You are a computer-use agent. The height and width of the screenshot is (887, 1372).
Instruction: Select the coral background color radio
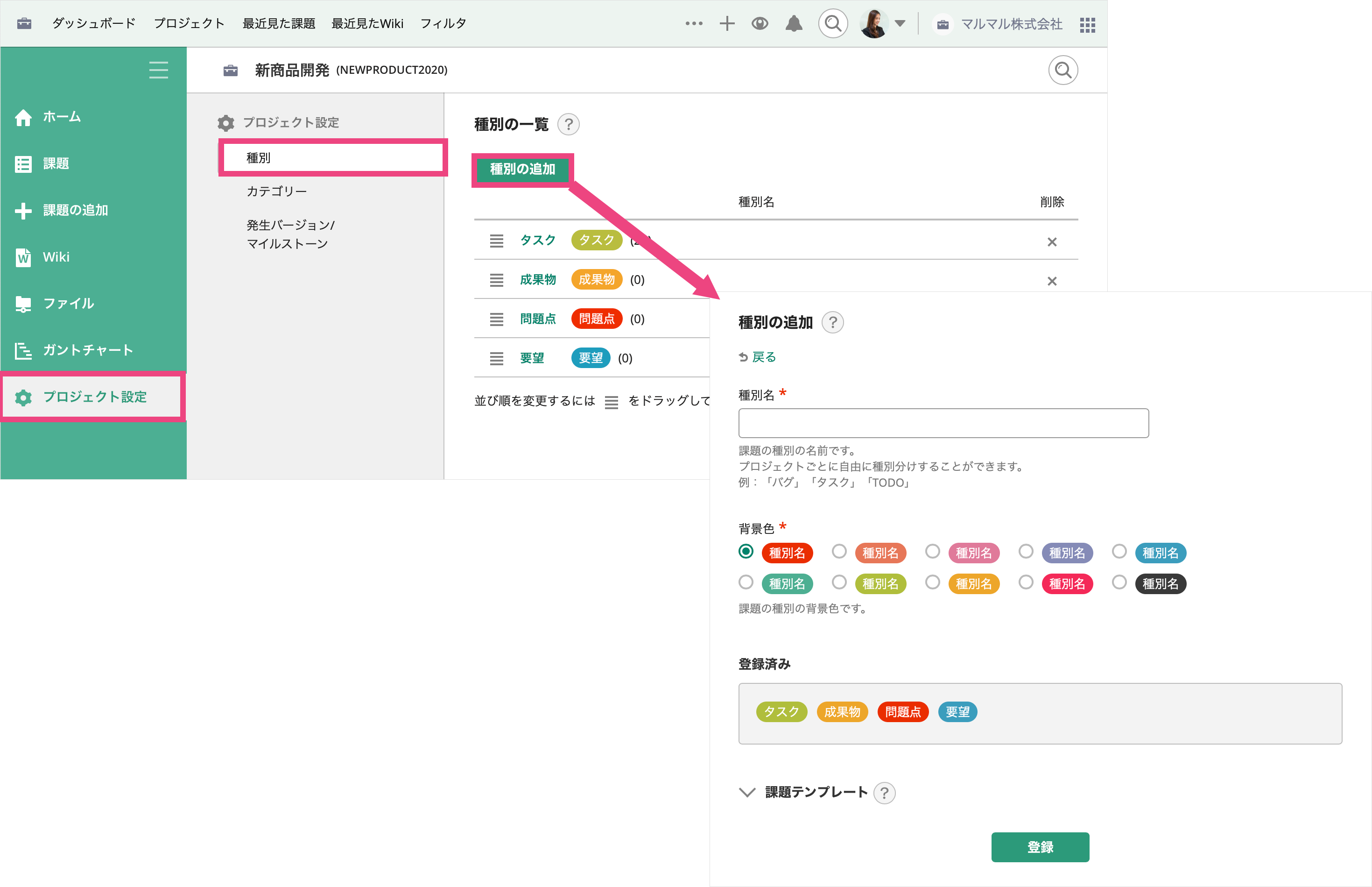tap(839, 552)
